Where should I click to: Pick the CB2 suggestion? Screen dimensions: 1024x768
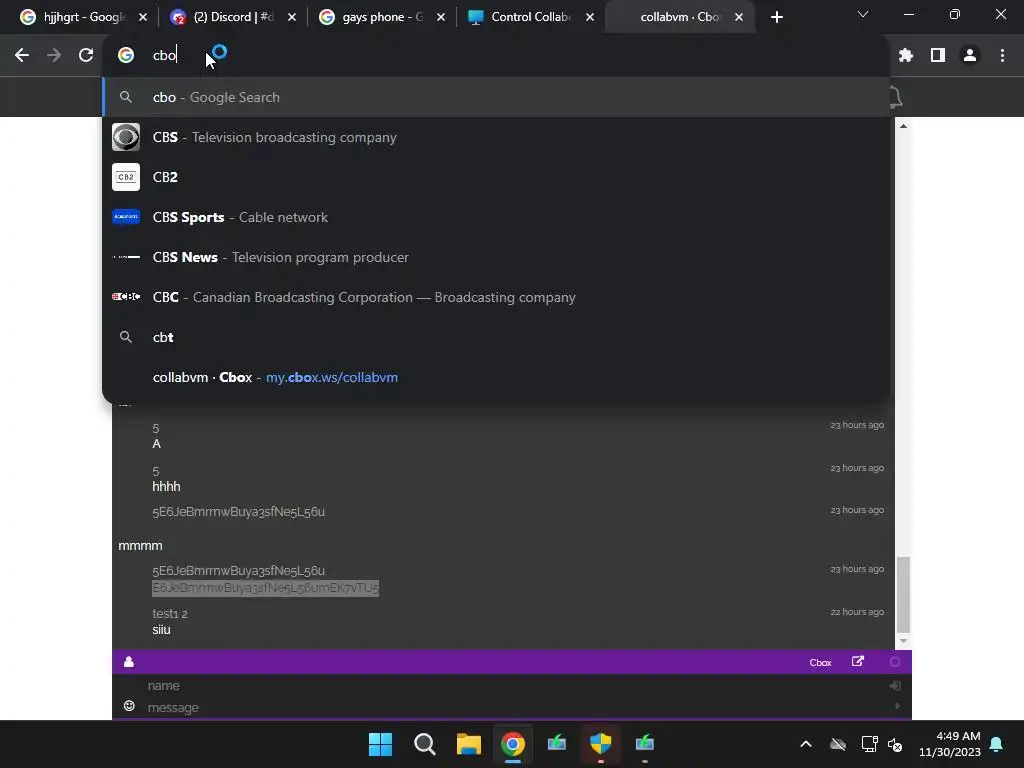click(x=496, y=177)
